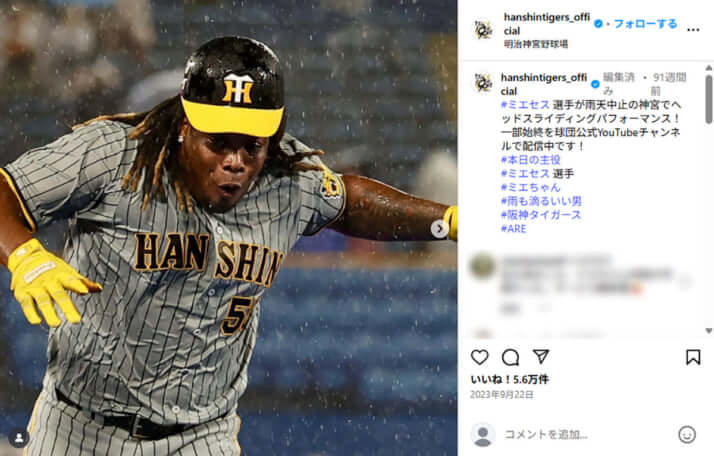Open the #本日の主役 hashtag
The image size is (714, 456).
530,160
